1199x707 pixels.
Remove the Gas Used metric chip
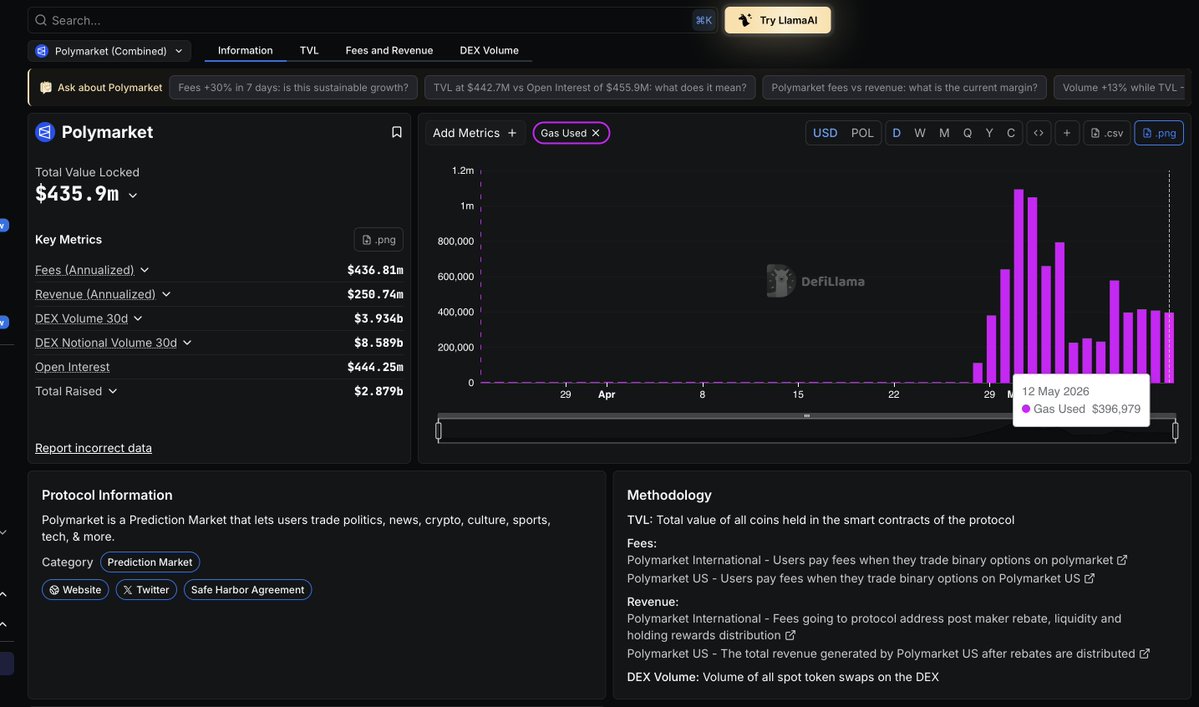point(596,133)
